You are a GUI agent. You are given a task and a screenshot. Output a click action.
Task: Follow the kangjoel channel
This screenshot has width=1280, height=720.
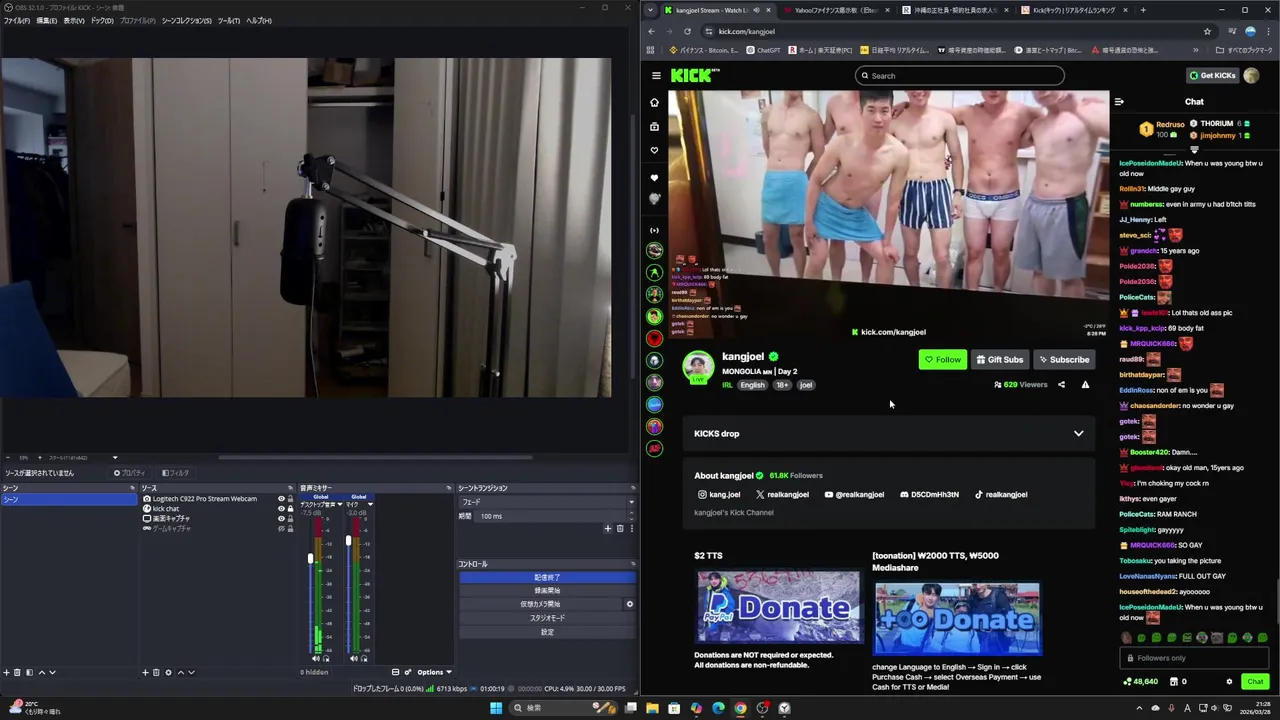click(943, 360)
